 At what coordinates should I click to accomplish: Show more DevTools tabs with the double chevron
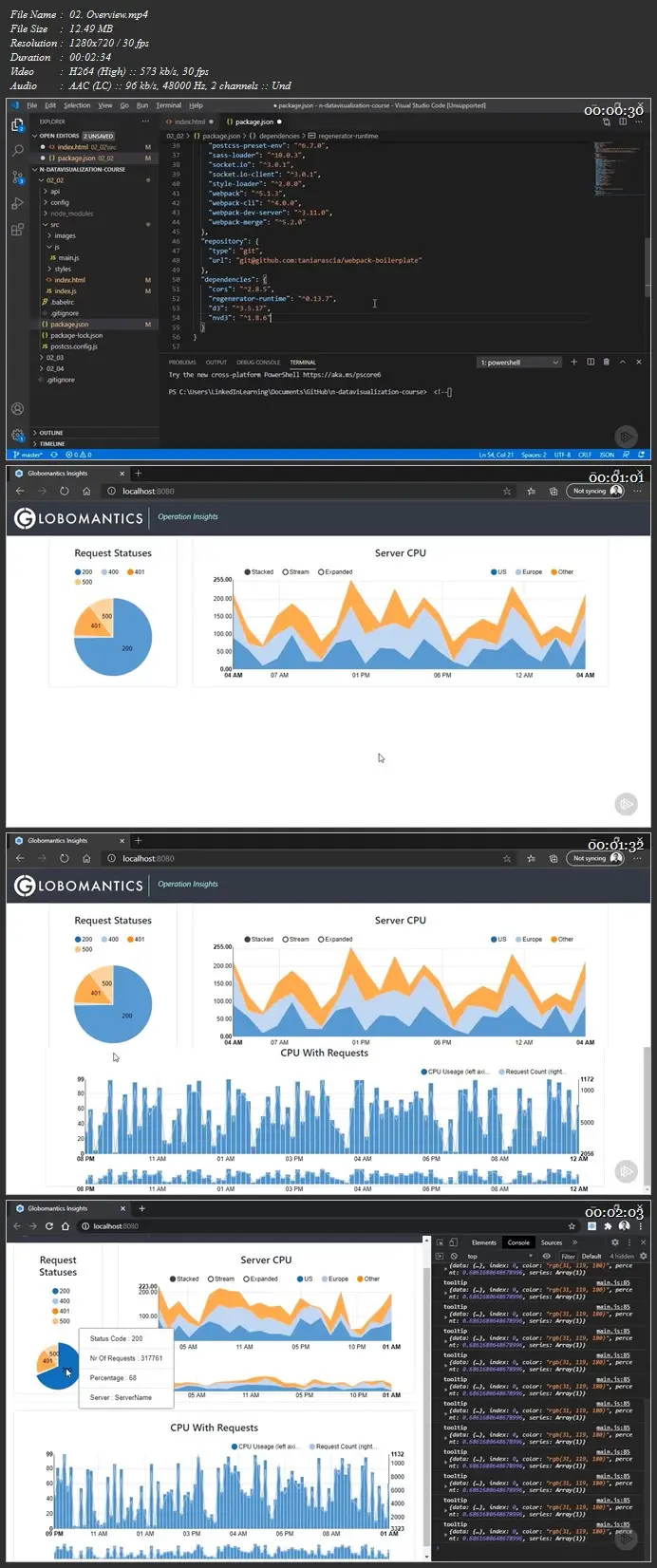574,1241
